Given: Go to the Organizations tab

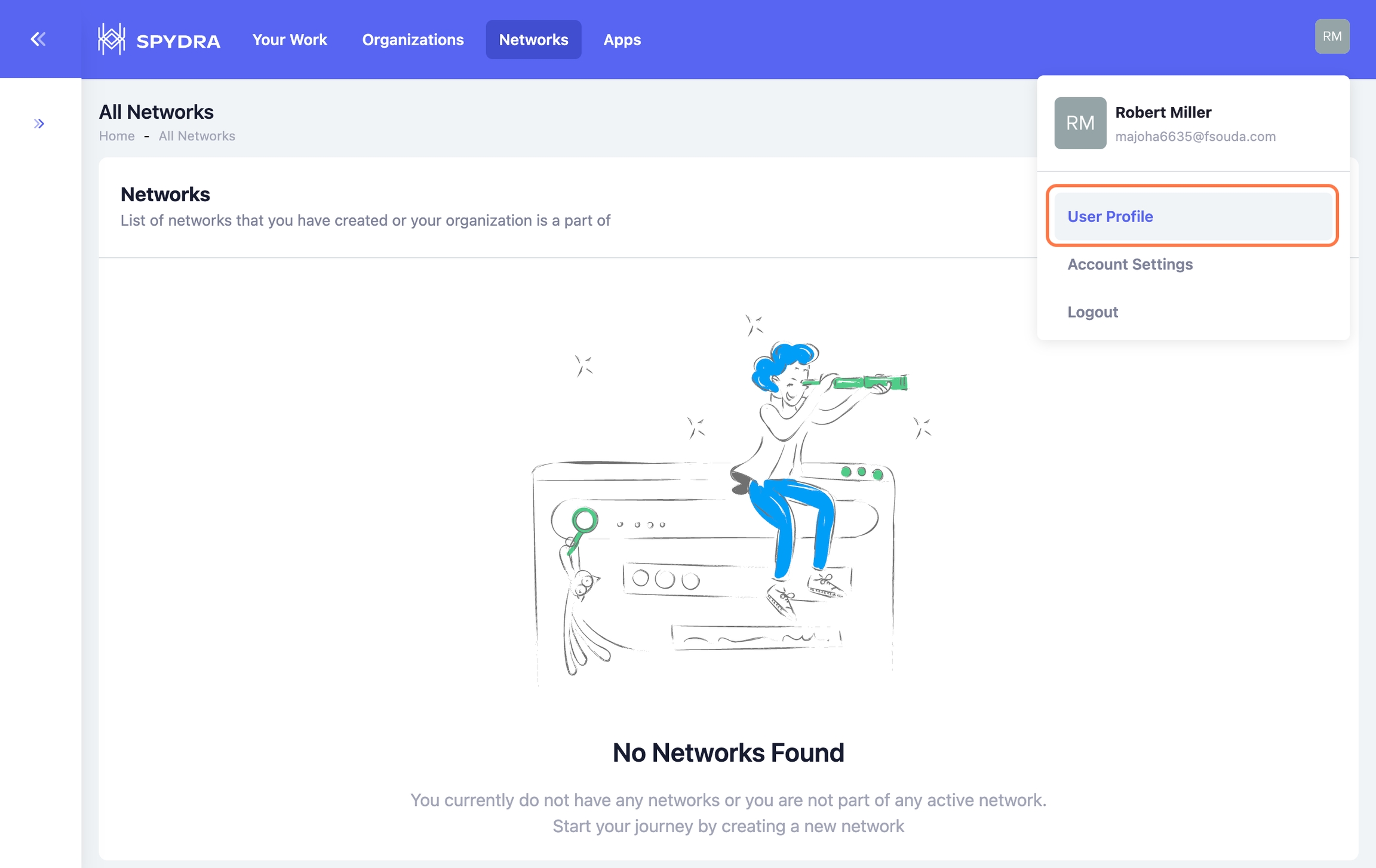Looking at the screenshot, I should (x=413, y=39).
